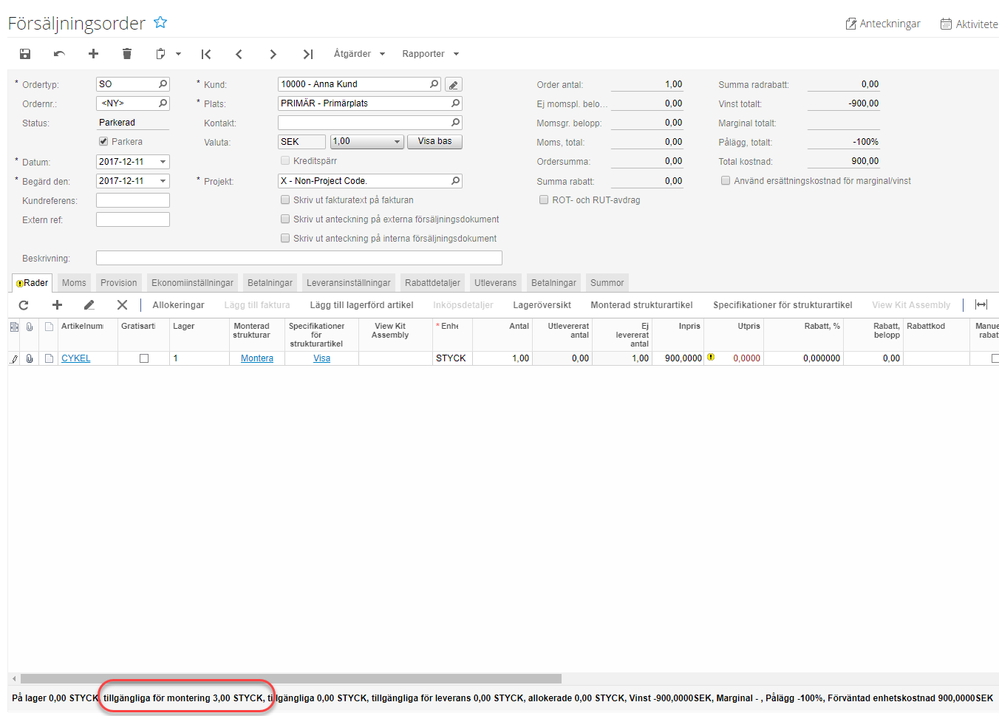
Task: Edit customer with pencil icon beside Kund
Action: (453, 85)
